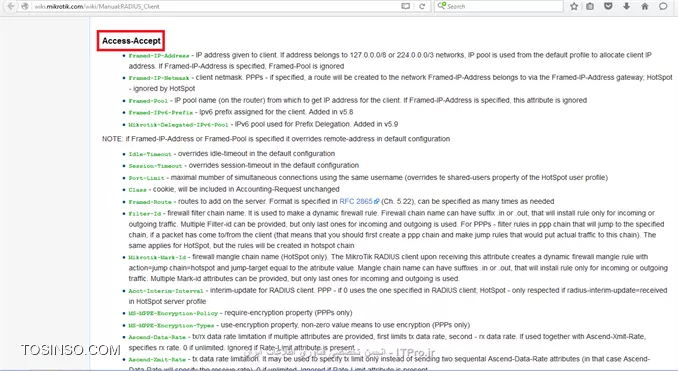Open the bookmarks list icon
Image resolution: width=678 pixels, height=371 pixels.
click(590, 6)
